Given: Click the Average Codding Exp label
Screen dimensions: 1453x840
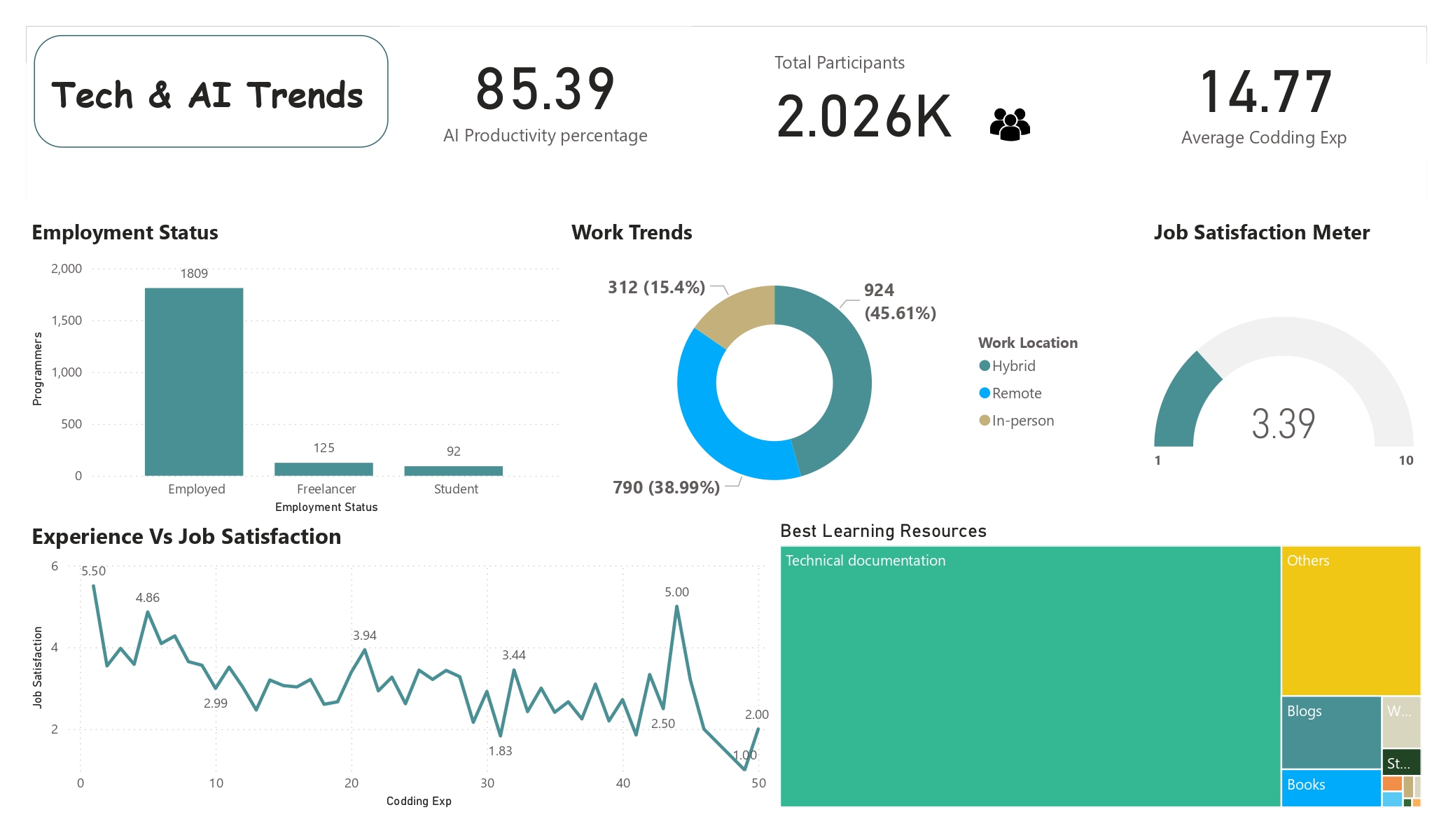Looking at the screenshot, I should [1264, 138].
